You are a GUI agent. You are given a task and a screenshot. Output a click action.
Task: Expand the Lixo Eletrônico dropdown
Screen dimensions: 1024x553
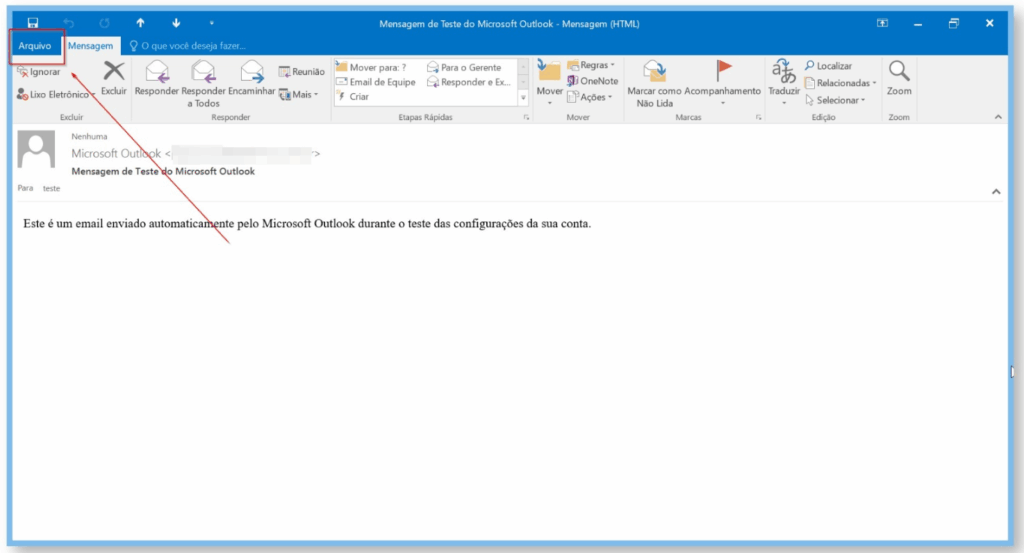[56, 94]
